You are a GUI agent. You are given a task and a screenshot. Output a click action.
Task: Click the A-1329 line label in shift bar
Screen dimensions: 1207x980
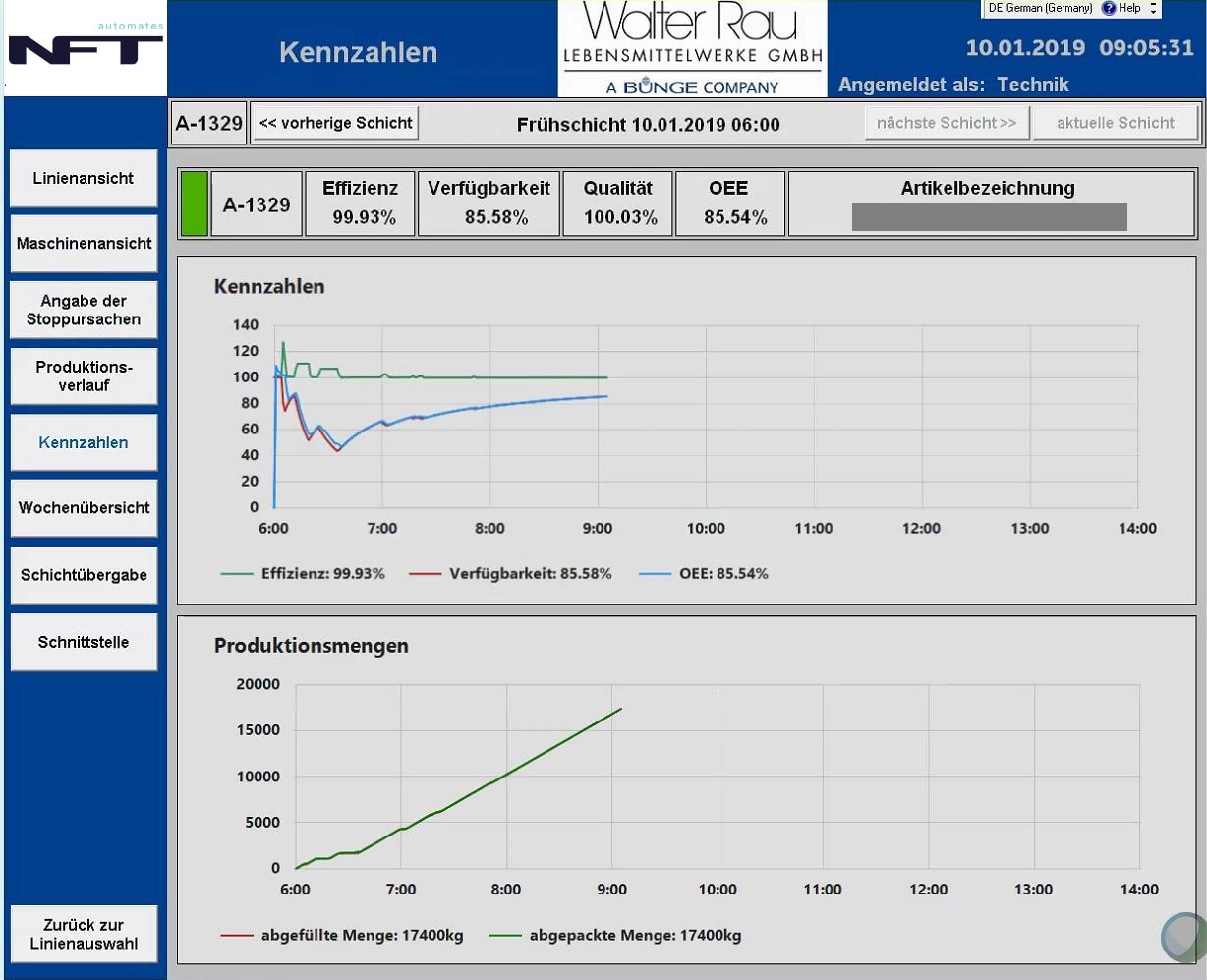coord(208,123)
